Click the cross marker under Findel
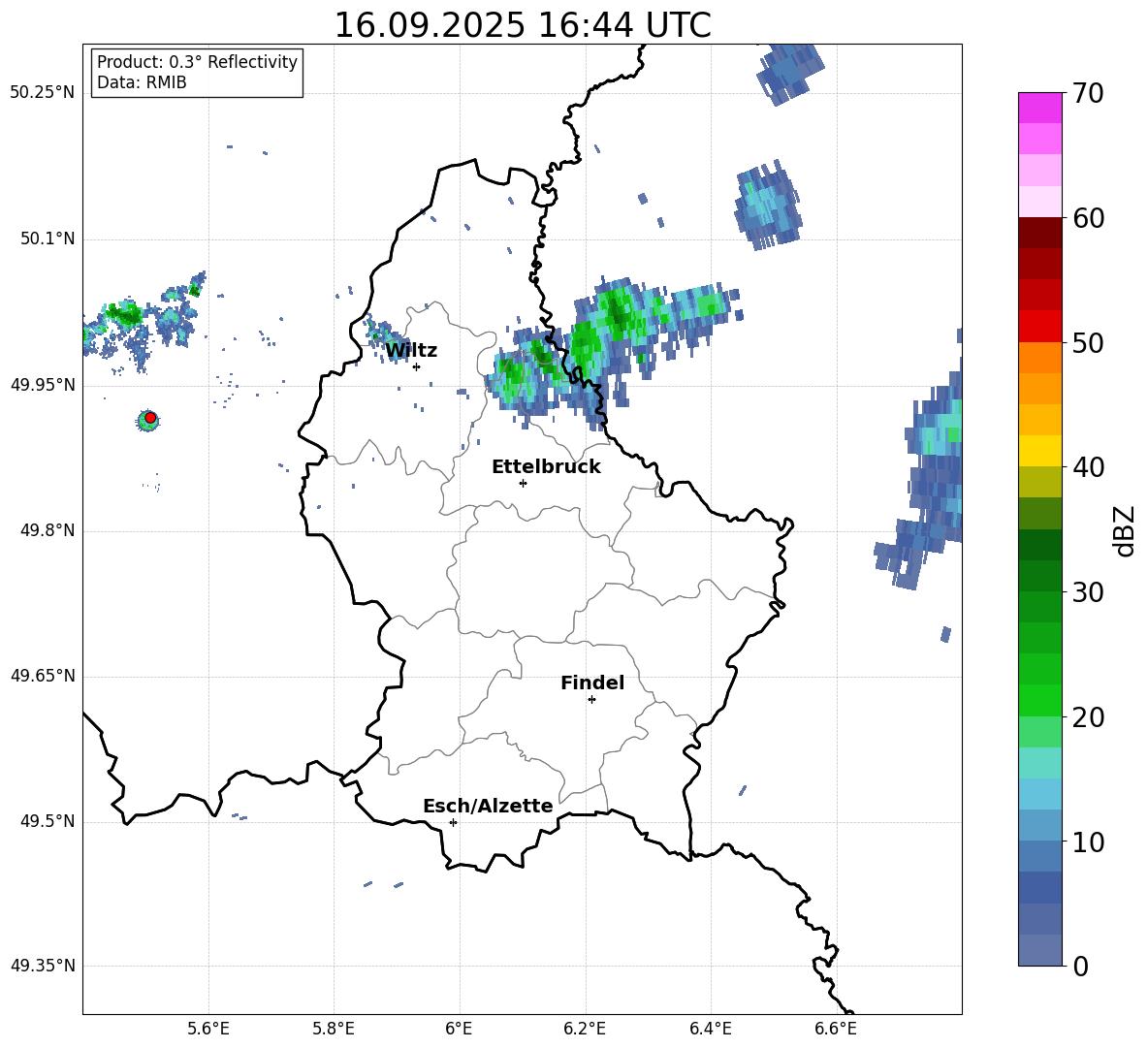Screen dimensions: 1148x1048 click(x=591, y=700)
